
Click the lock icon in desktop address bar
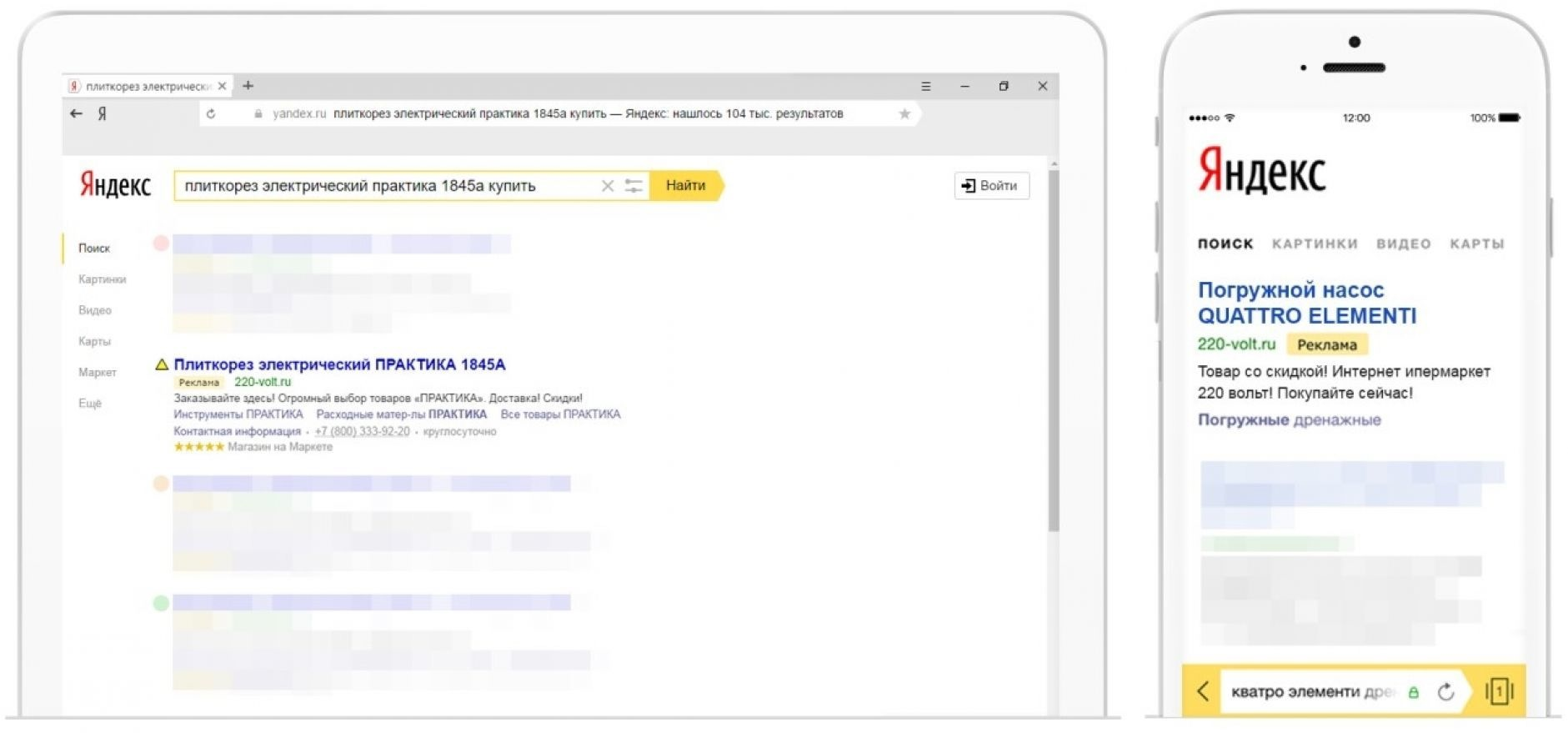tap(258, 113)
